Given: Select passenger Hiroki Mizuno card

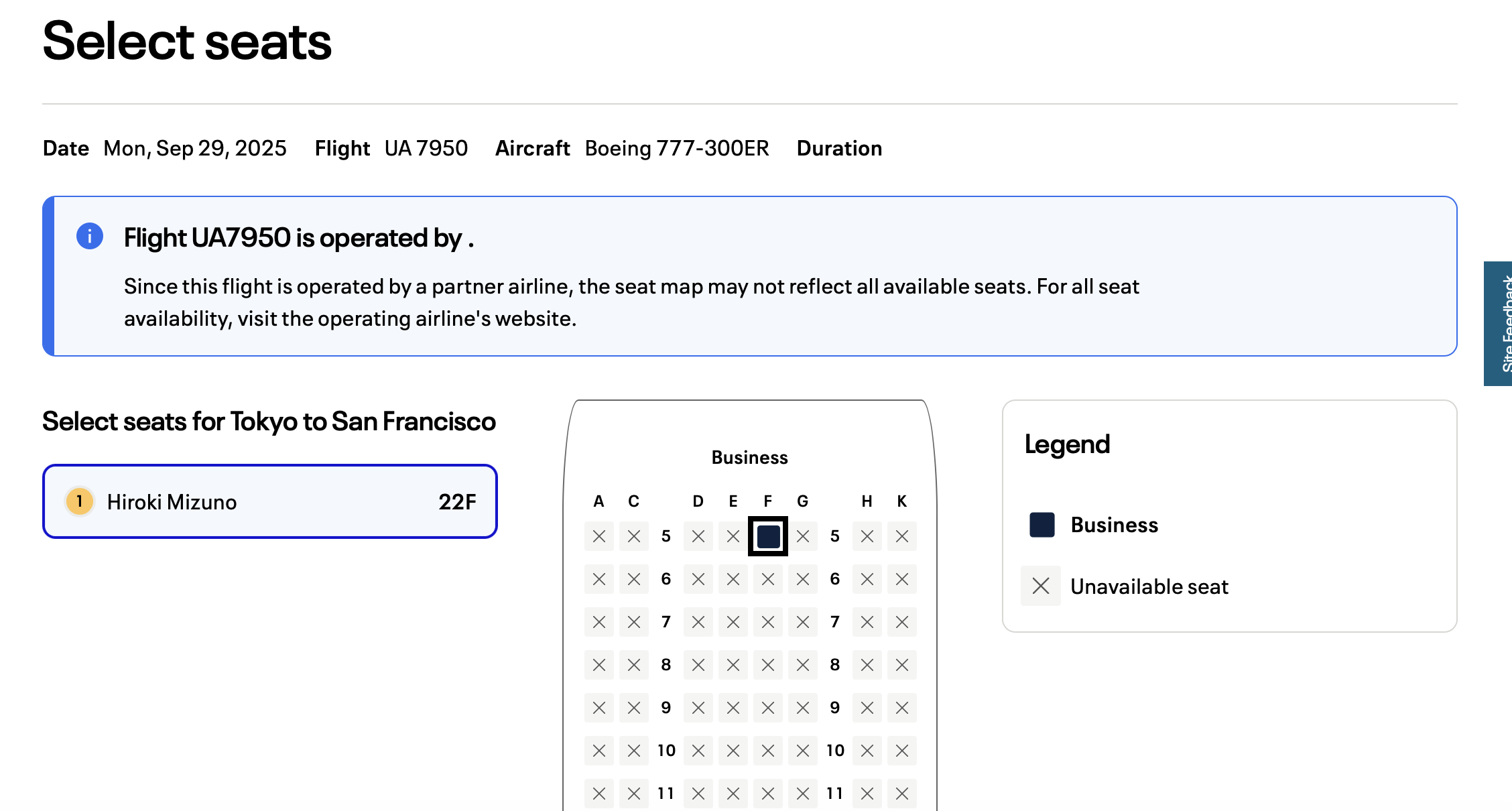Looking at the screenshot, I should click(x=269, y=501).
